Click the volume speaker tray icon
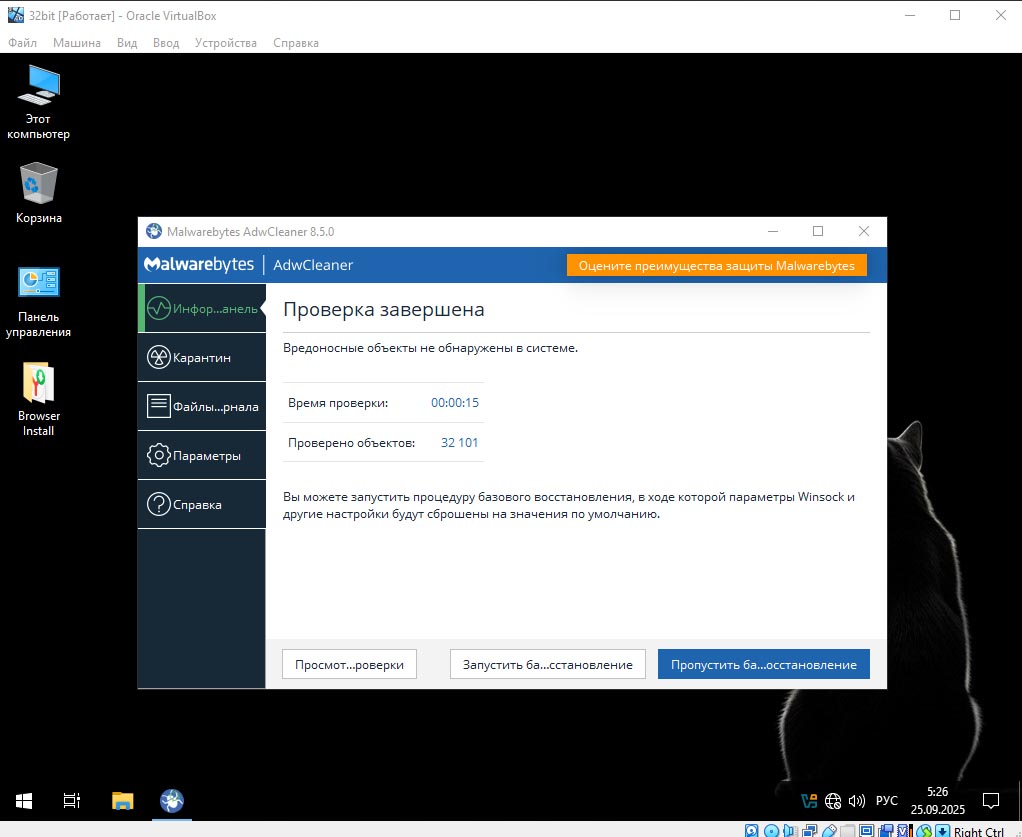This screenshot has width=1022, height=837. (856, 800)
